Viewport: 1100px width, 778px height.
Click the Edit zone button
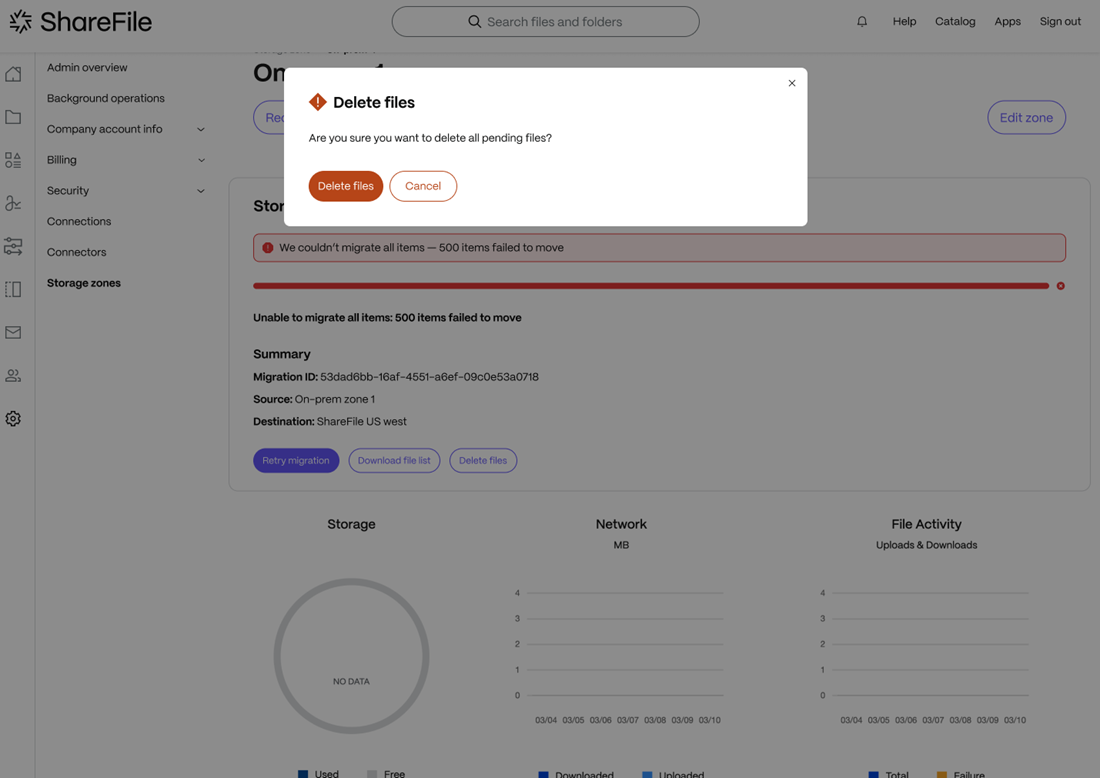(x=1026, y=117)
